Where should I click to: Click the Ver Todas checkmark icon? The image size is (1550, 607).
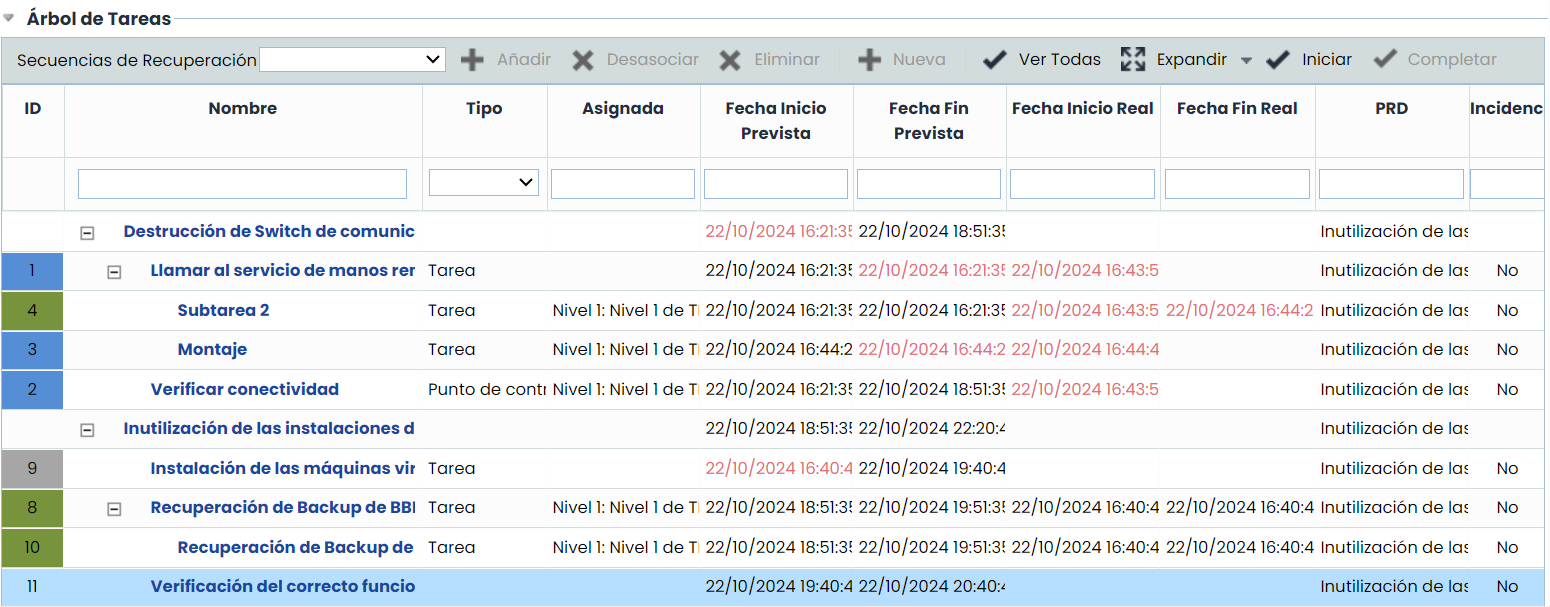(x=994, y=60)
